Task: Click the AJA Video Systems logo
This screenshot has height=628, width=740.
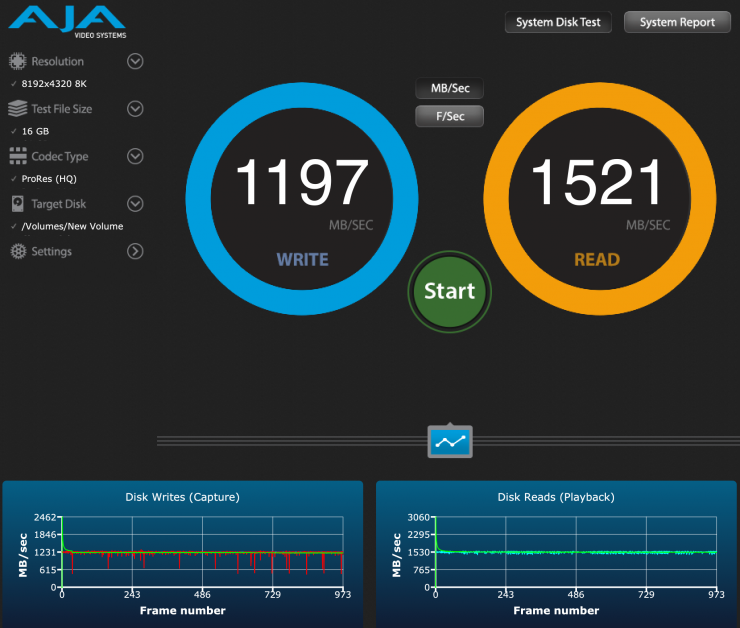Action: click(x=66, y=22)
